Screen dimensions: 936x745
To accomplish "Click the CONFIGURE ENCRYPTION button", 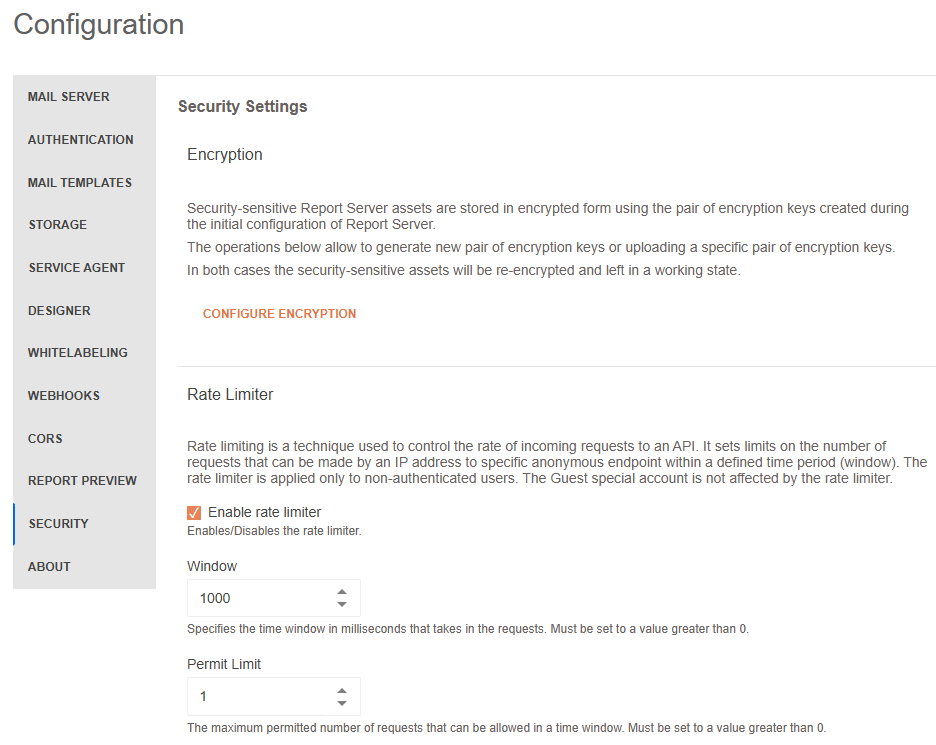I will click(279, 313).
